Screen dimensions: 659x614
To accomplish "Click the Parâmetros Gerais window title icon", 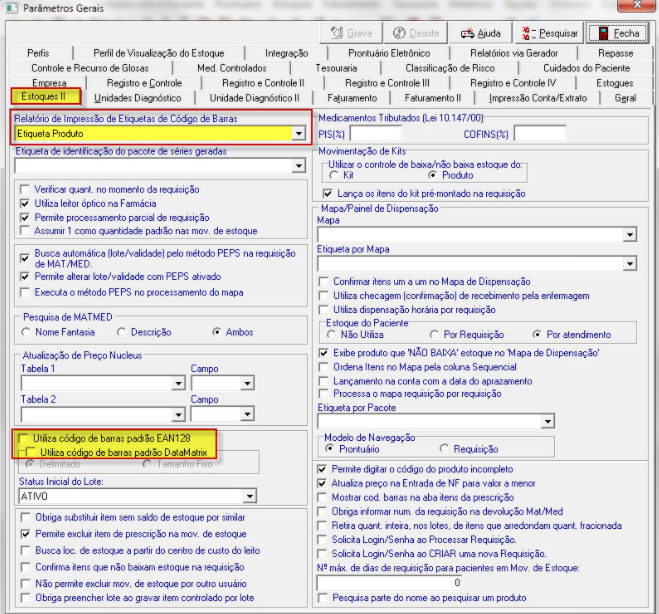I will click(11, 8).
